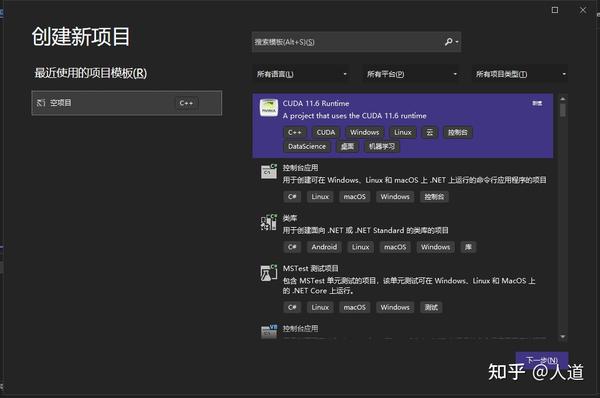This screenshot has width=600, height=398.
Task: Choose recent 空项目 C++ template
Action: pyautogui.click(x=127, y=103)
